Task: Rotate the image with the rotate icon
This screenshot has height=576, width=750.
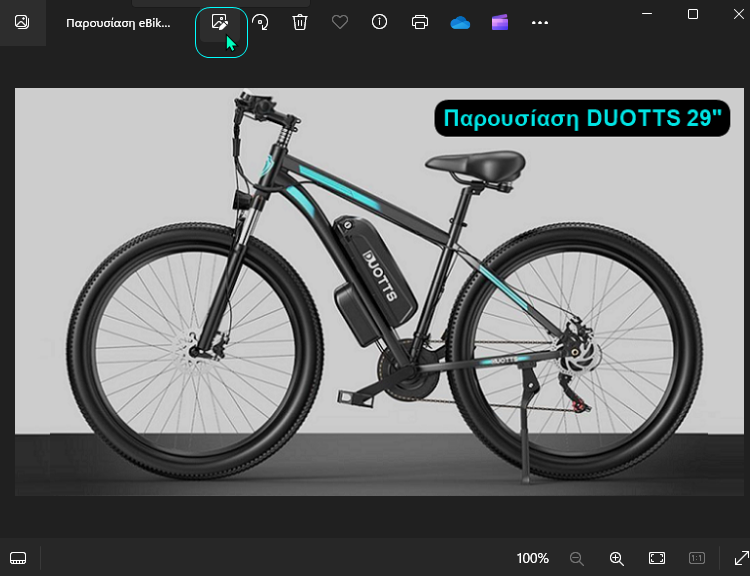Action: [x=260, y=22]
